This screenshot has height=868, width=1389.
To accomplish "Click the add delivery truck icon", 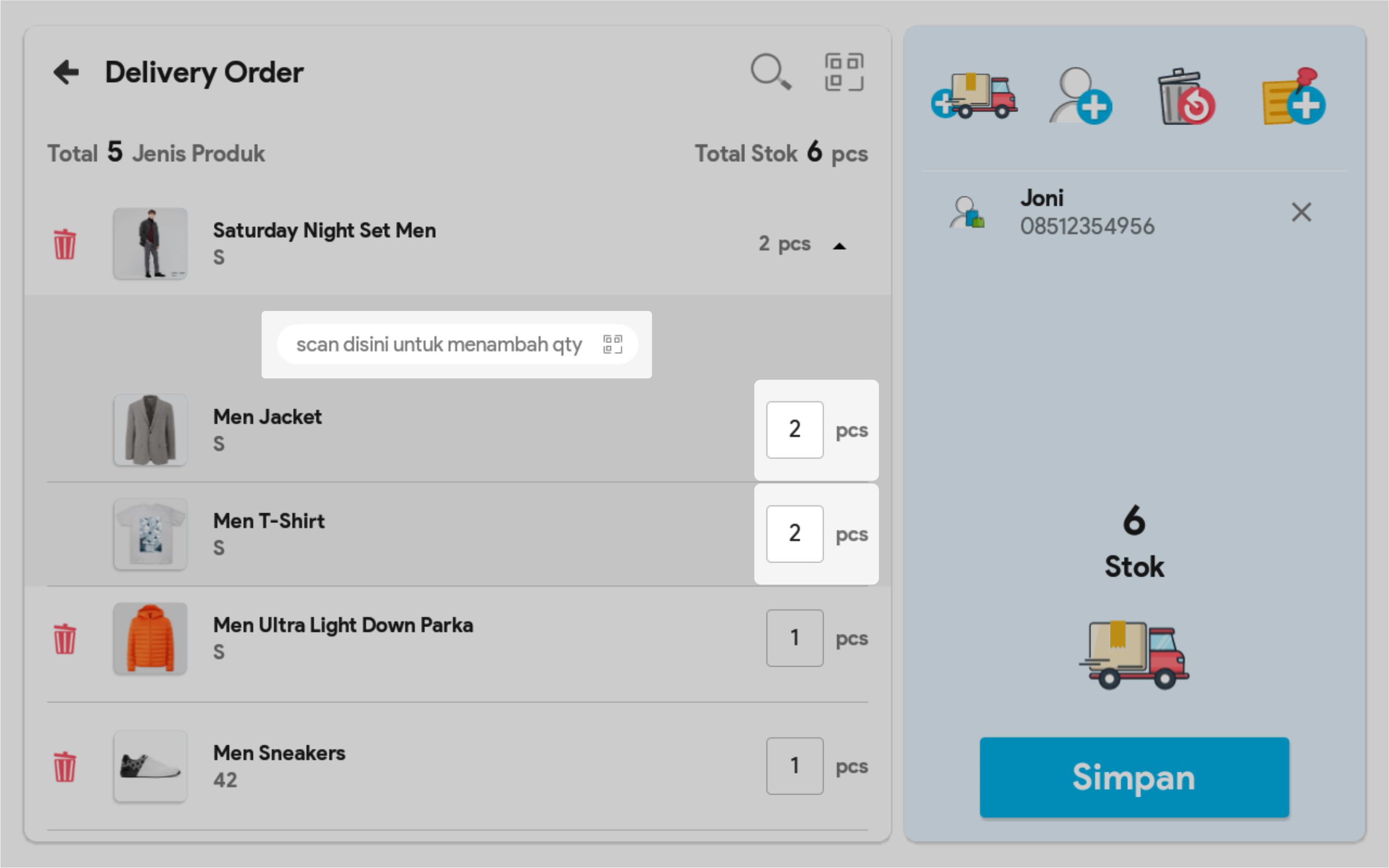I will (x=975, y=96).
